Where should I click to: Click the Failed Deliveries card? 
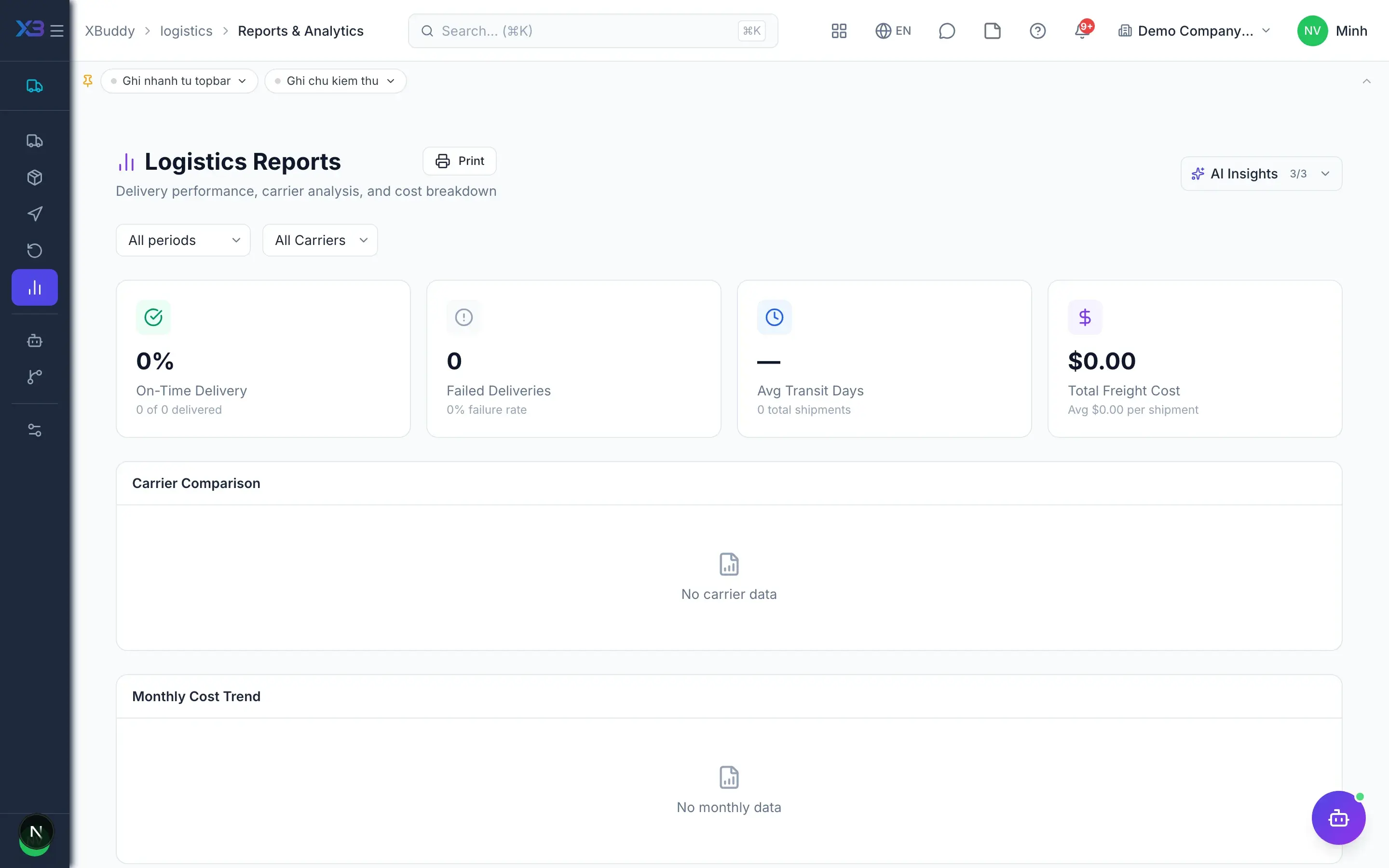point(573,359)
